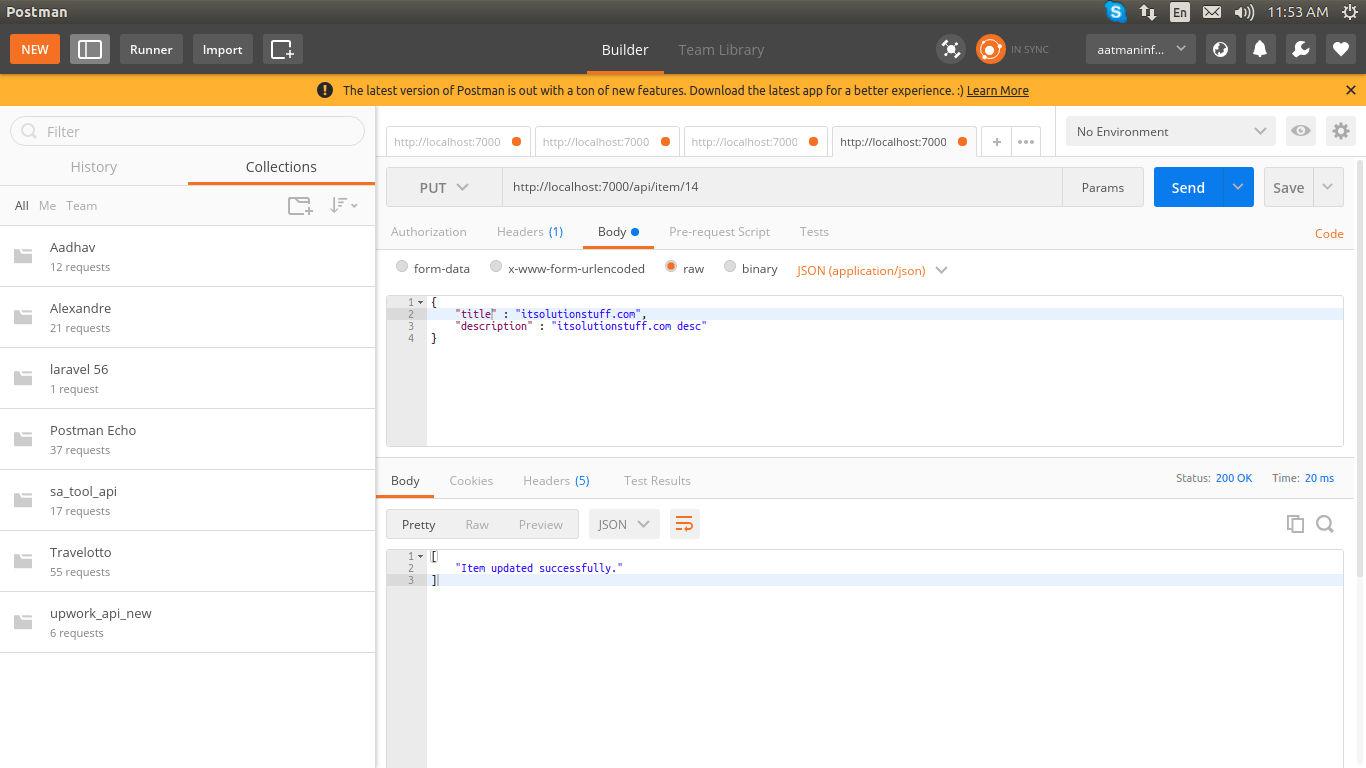Open the notifications bell icon

[x=1261, y=49]
